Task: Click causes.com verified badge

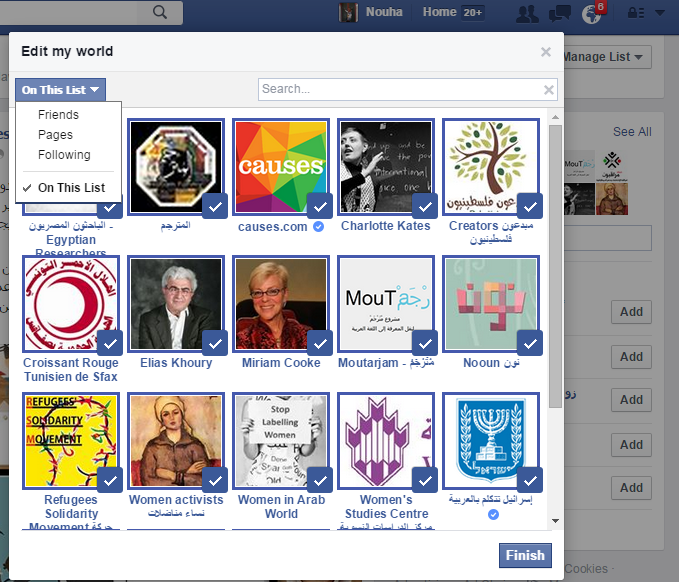Action: click(318, 226)
